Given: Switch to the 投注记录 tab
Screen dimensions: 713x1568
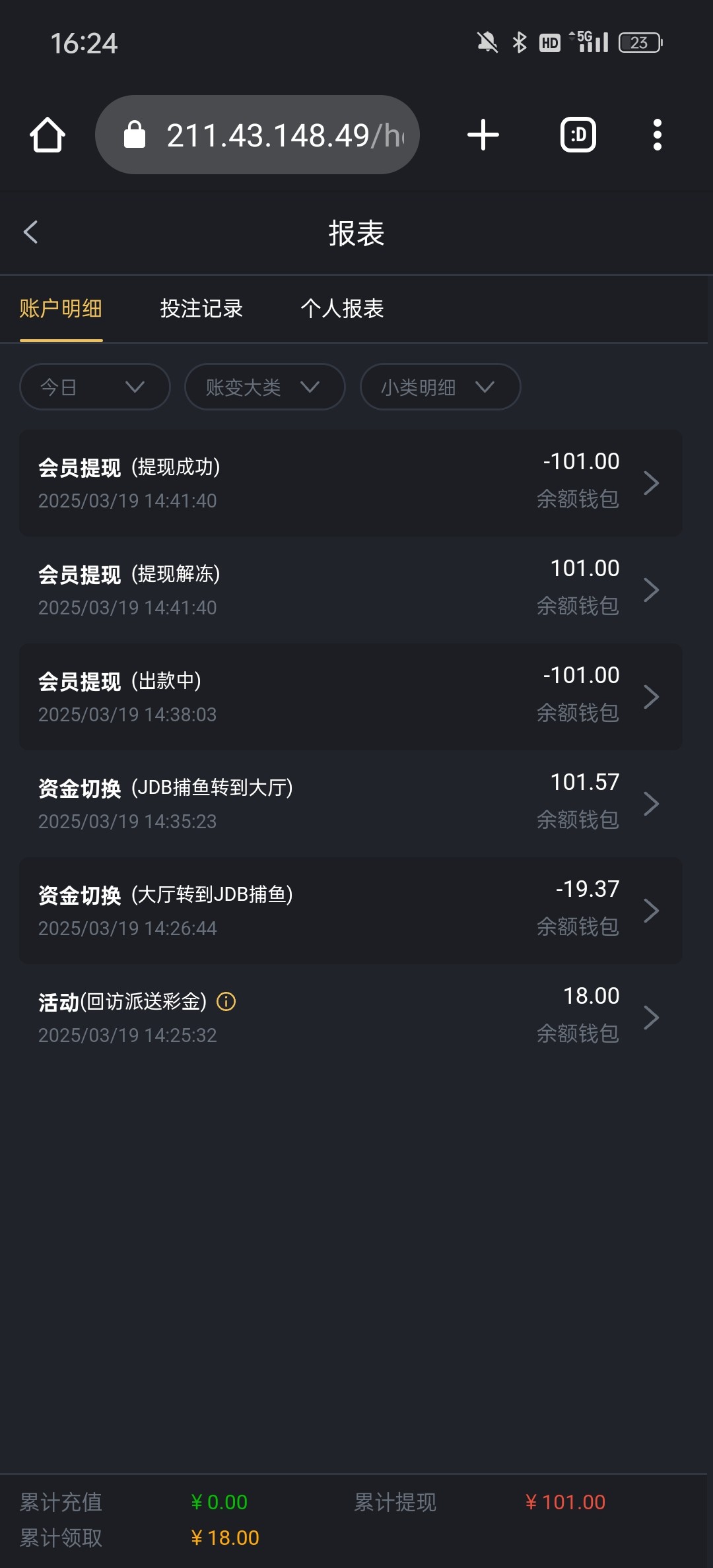Looking at the screenshot, I should click(x=201, y=309).
